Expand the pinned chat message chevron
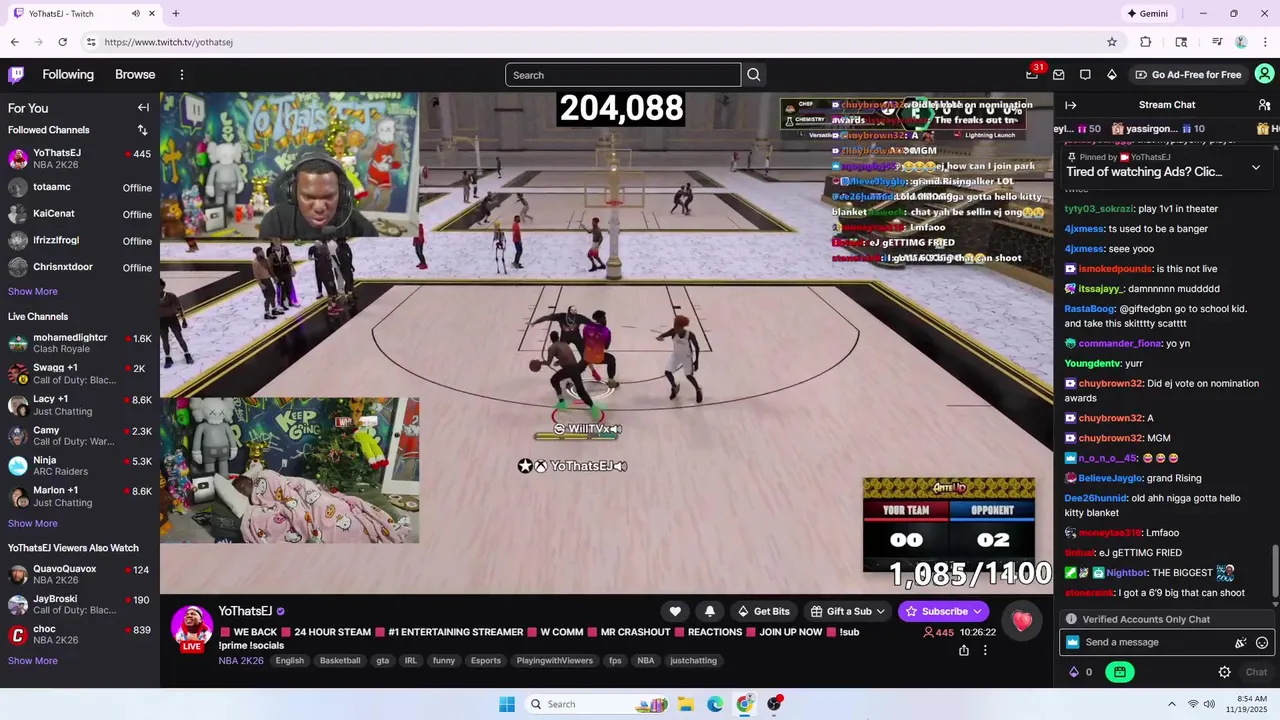Screen dimensions: 1280x720 point(1256,168)
